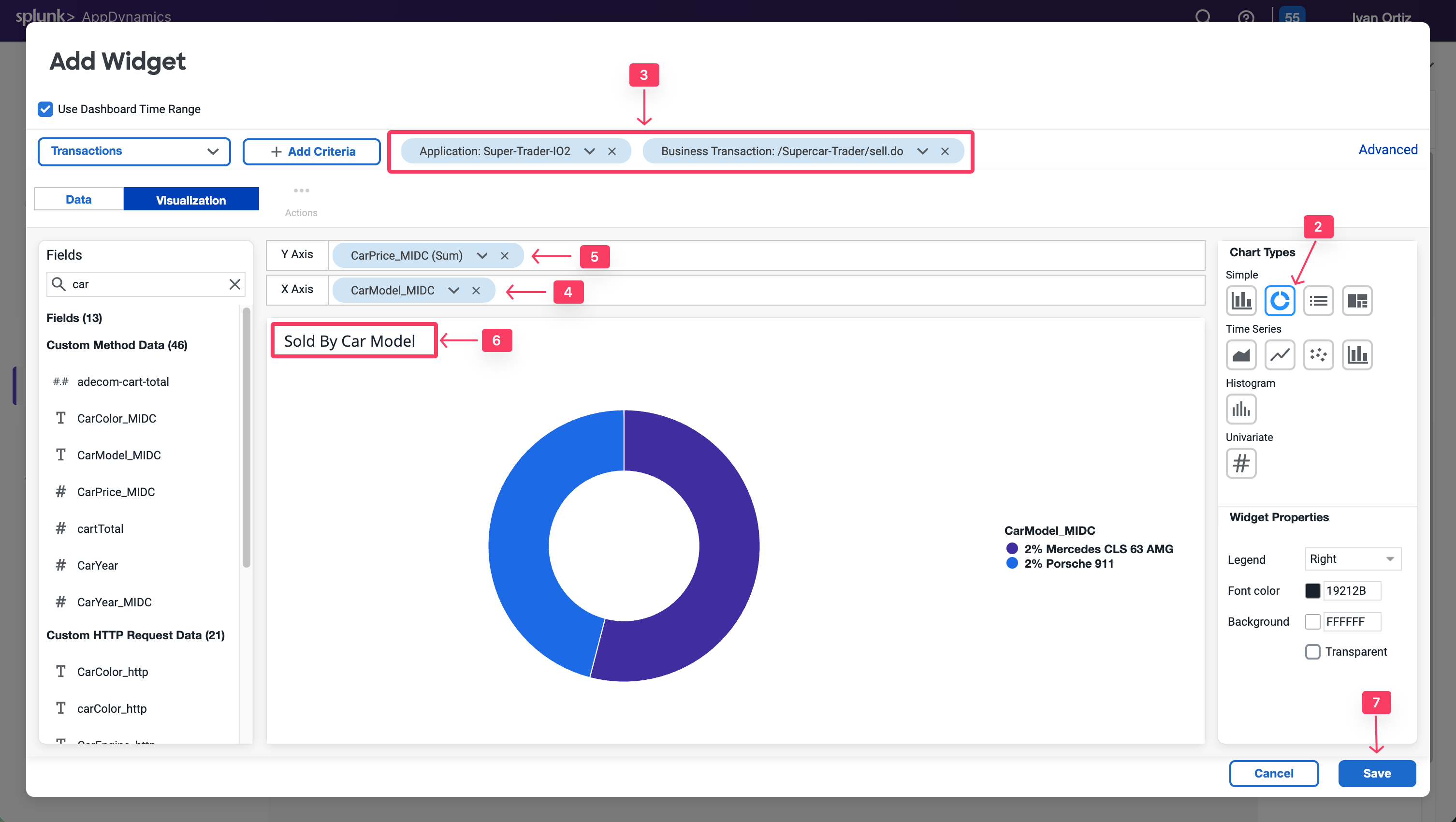This screenshot has height=822, width=1456.
Task: Pick the univariate number chart icon
Action: click(x=1241, y=463)
